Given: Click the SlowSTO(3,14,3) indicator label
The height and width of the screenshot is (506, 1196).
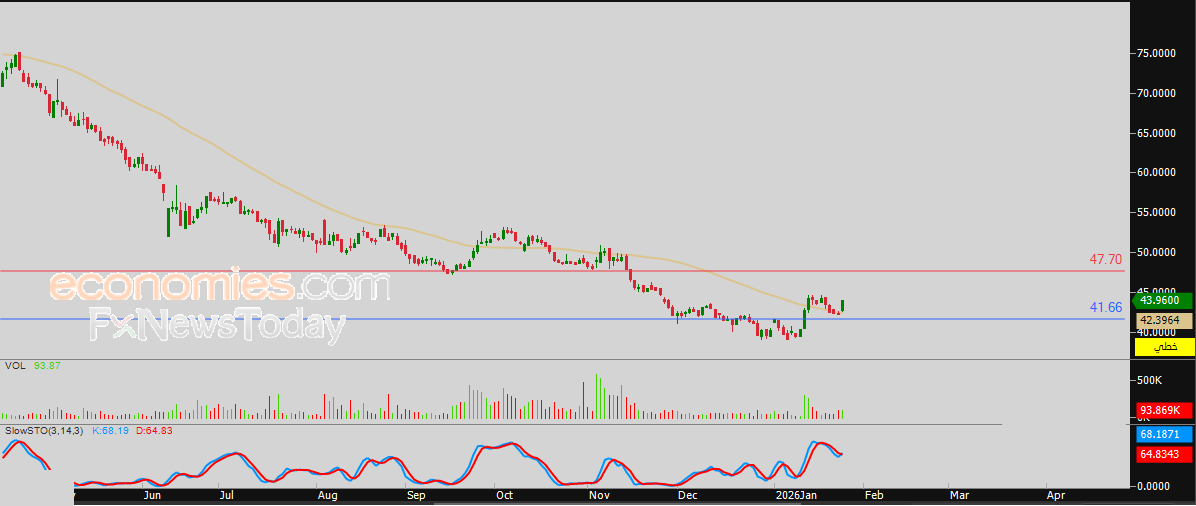Looking at the screenshot, I should [x=44, y=430].
